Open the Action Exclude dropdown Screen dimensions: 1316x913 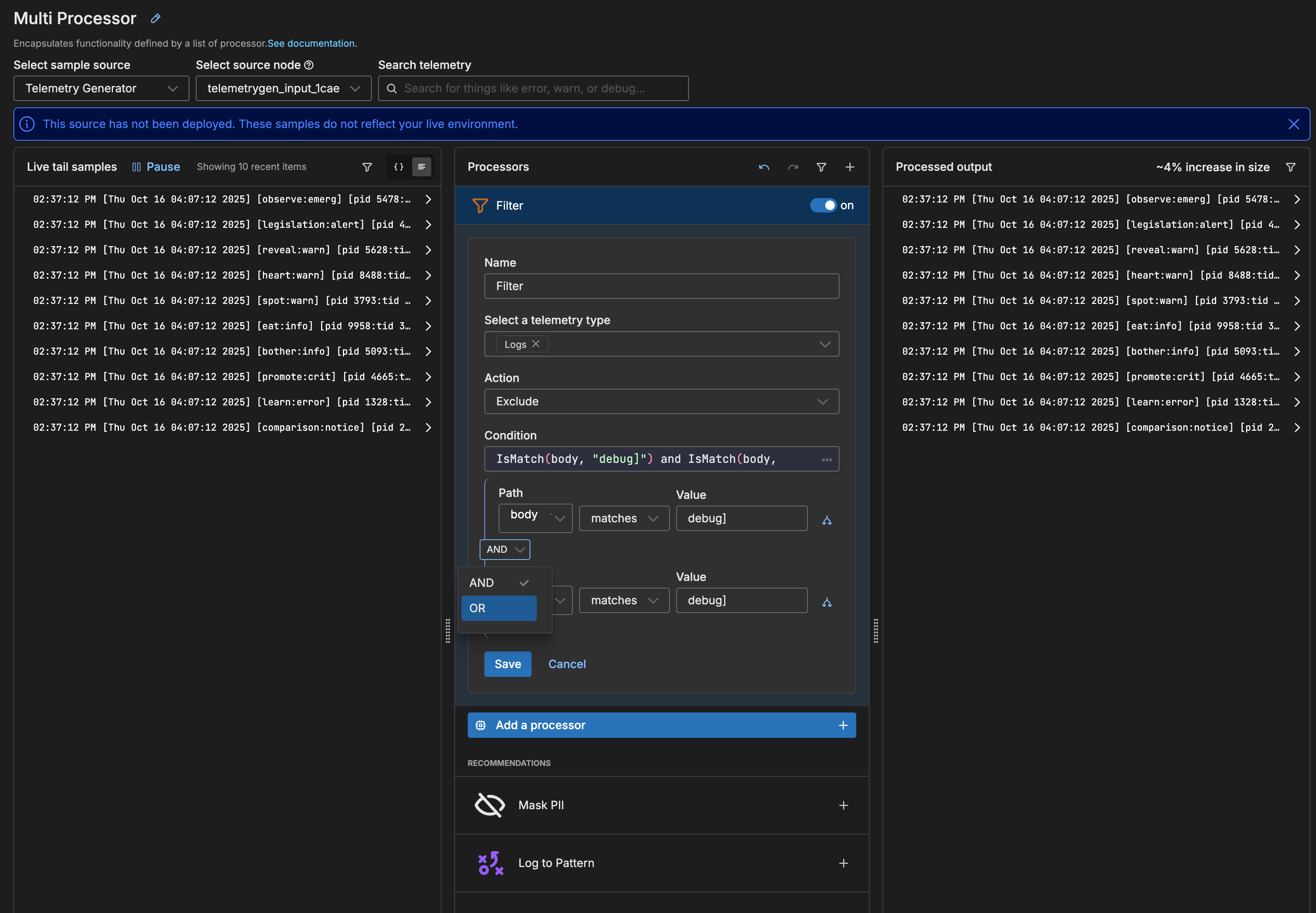[661, 401]
